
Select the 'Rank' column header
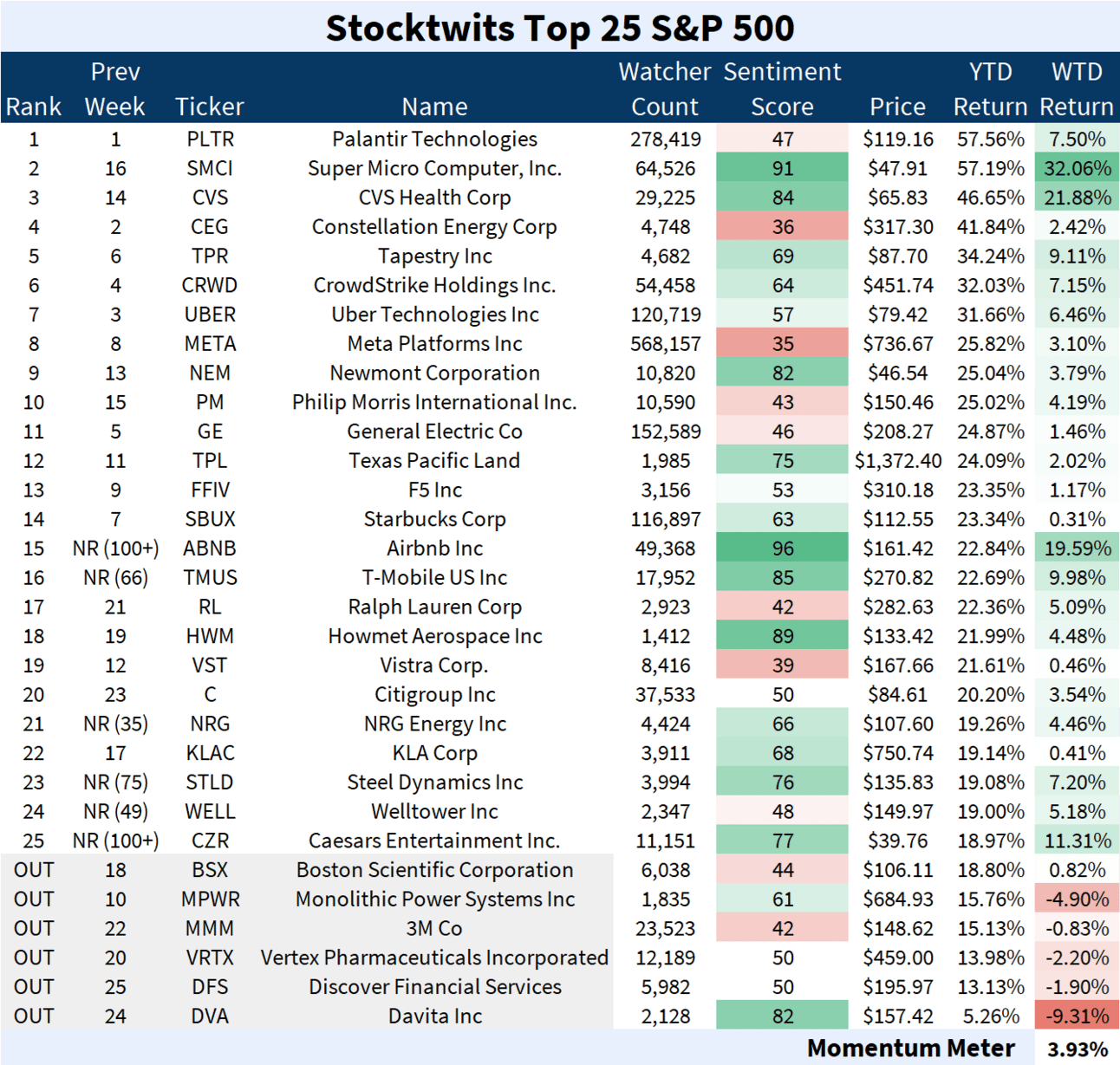pos(34,107)
